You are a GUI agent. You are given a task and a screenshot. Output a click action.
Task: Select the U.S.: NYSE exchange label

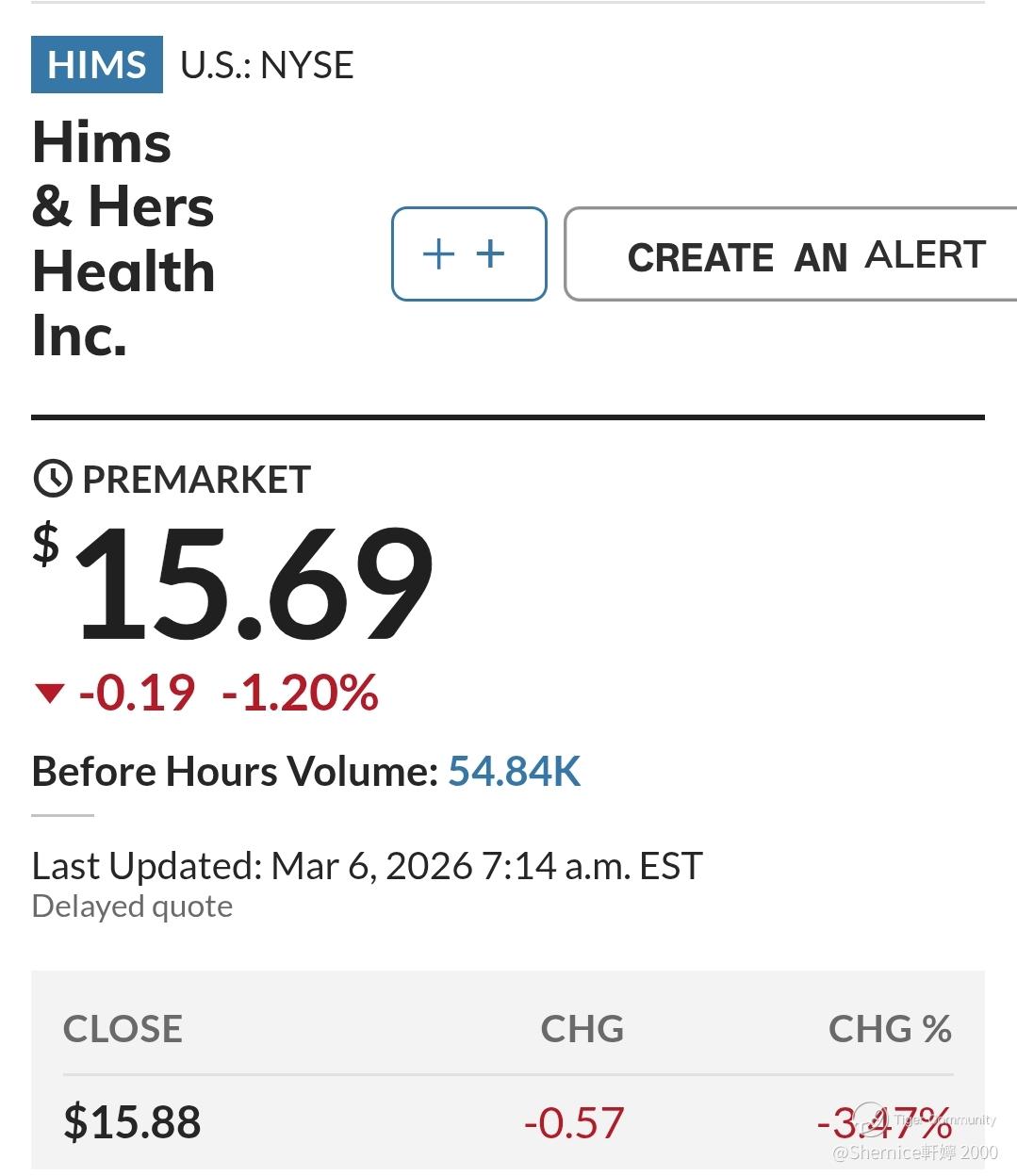click(x=267, y=65)
